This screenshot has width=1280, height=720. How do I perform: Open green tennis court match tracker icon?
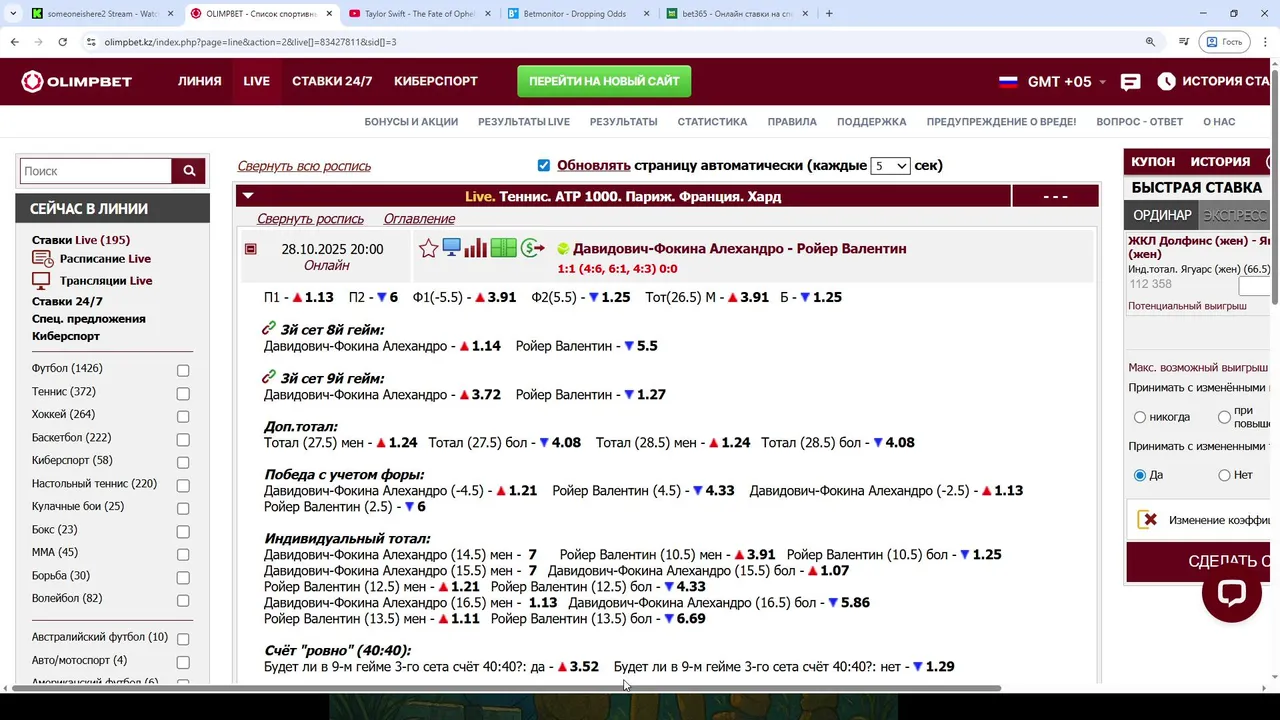tap(503, 248)
